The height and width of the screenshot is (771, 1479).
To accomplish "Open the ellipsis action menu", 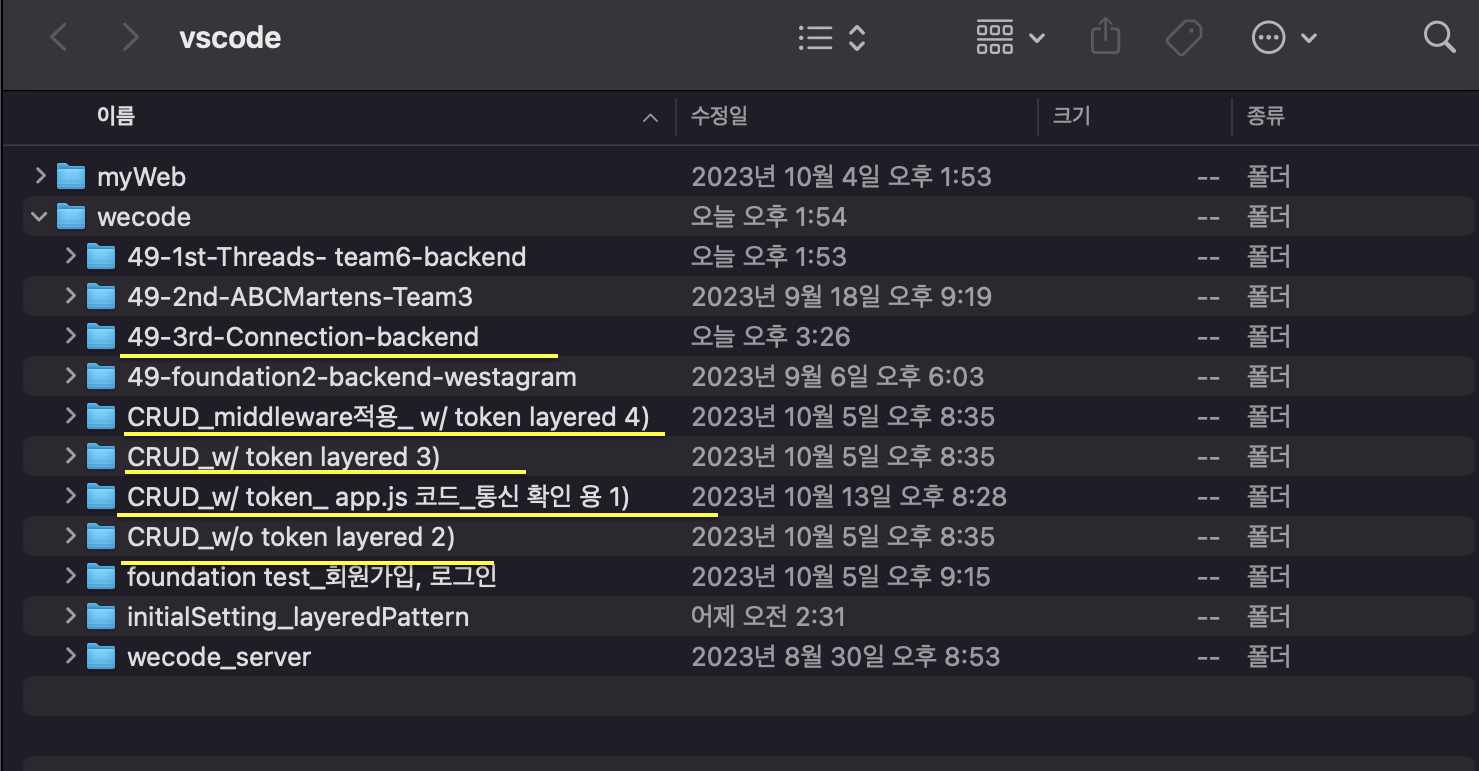I will 1284,38.
